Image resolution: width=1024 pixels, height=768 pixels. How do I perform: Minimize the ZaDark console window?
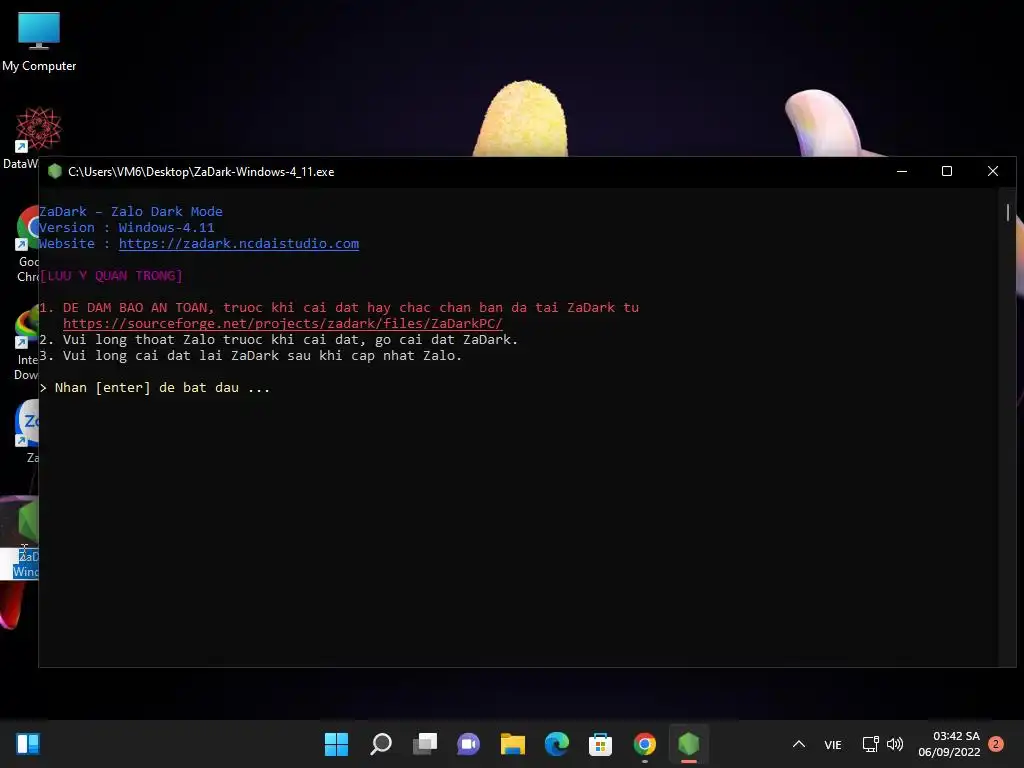tap(902, 171)
